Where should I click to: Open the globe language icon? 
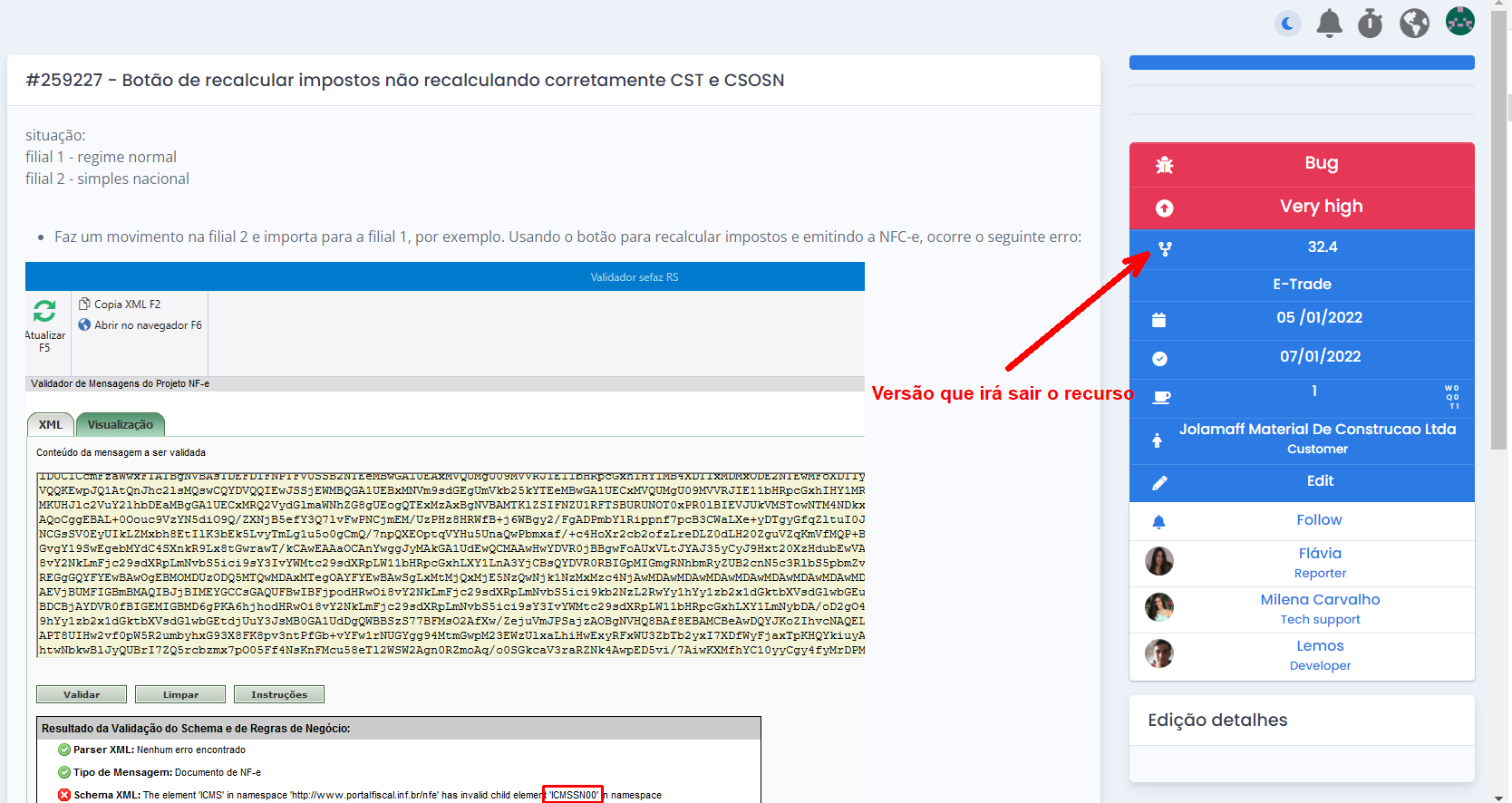pyautogui.click(x=1414, y=24)
